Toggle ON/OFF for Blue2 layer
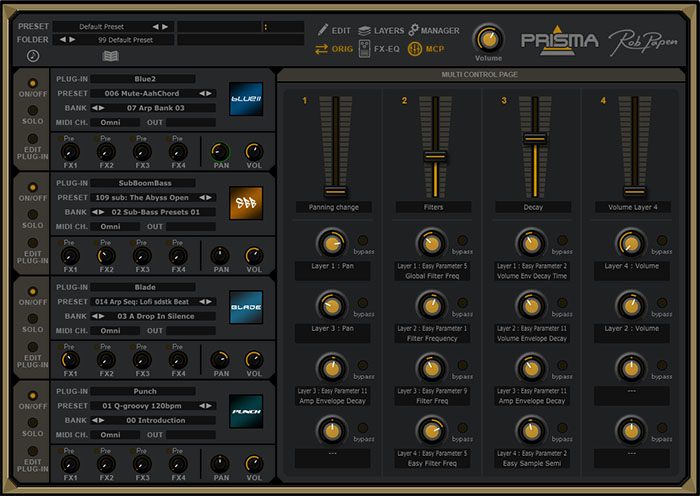Image resolution: width=700 pixels, height=496 pixels. 33,83
